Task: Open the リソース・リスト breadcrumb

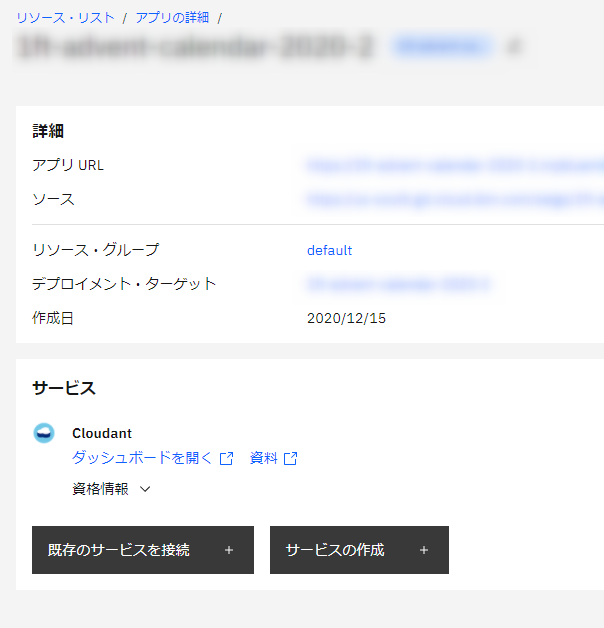Action: (65, 18)
